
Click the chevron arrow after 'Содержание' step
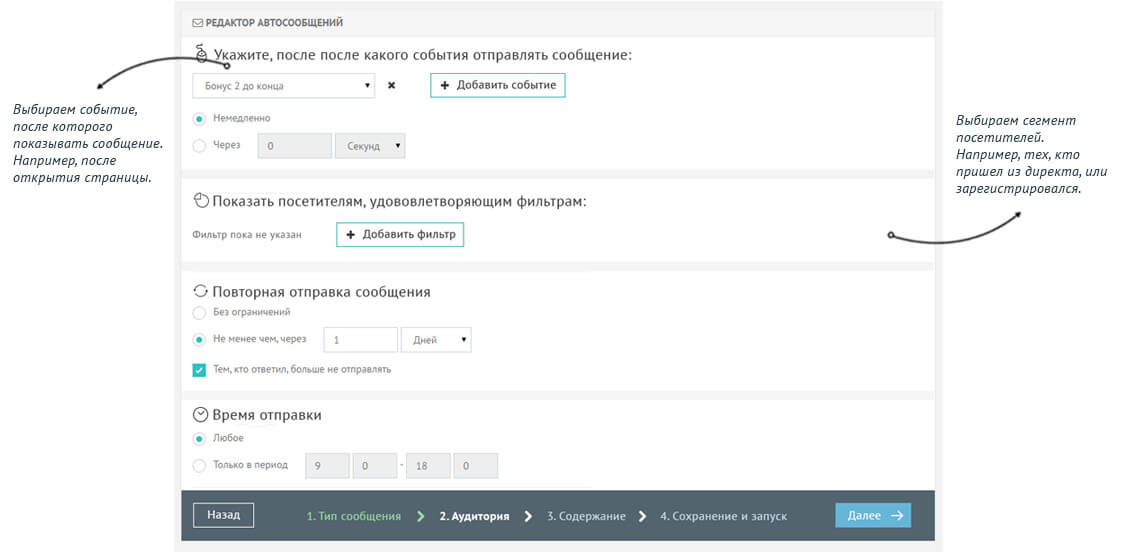pyautogui.click(x=642, y=516)
